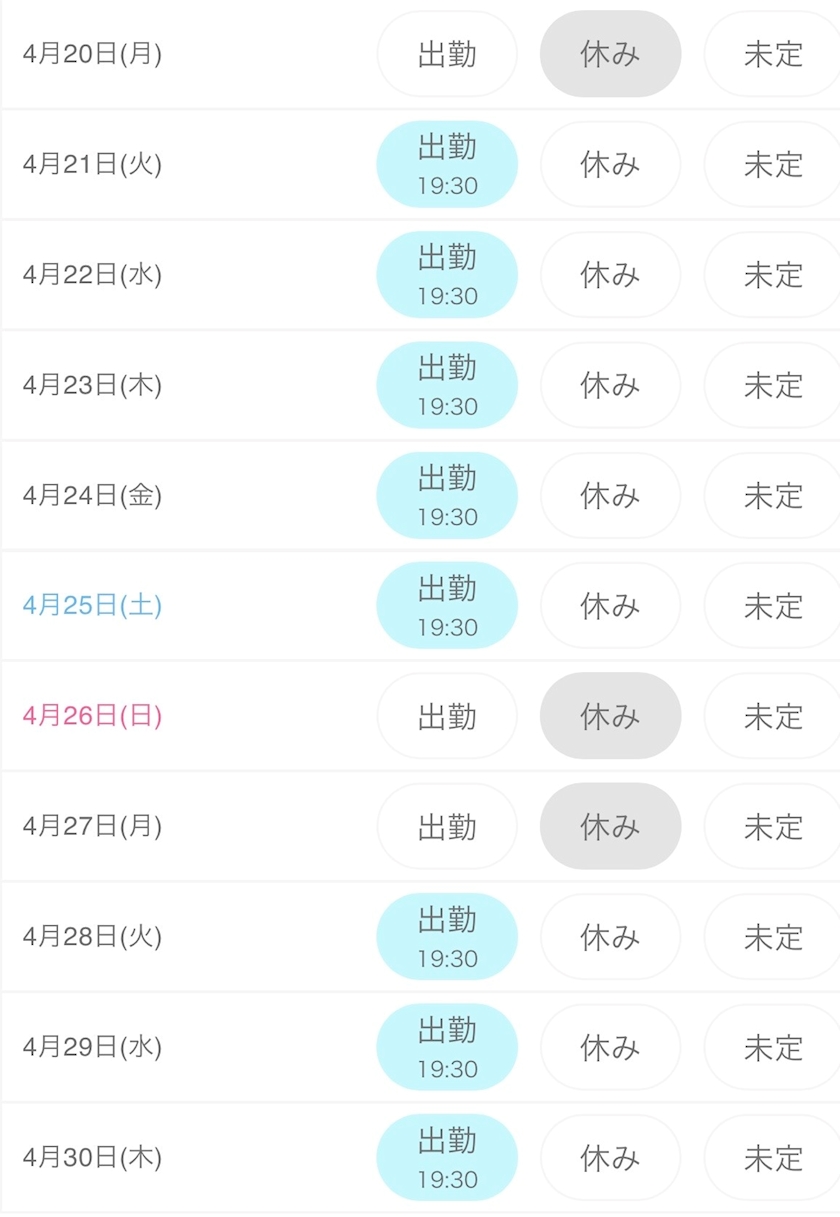840x1217 pixels.
Task: Tap the selected 休み button on April 27
Action: [610, 827]
